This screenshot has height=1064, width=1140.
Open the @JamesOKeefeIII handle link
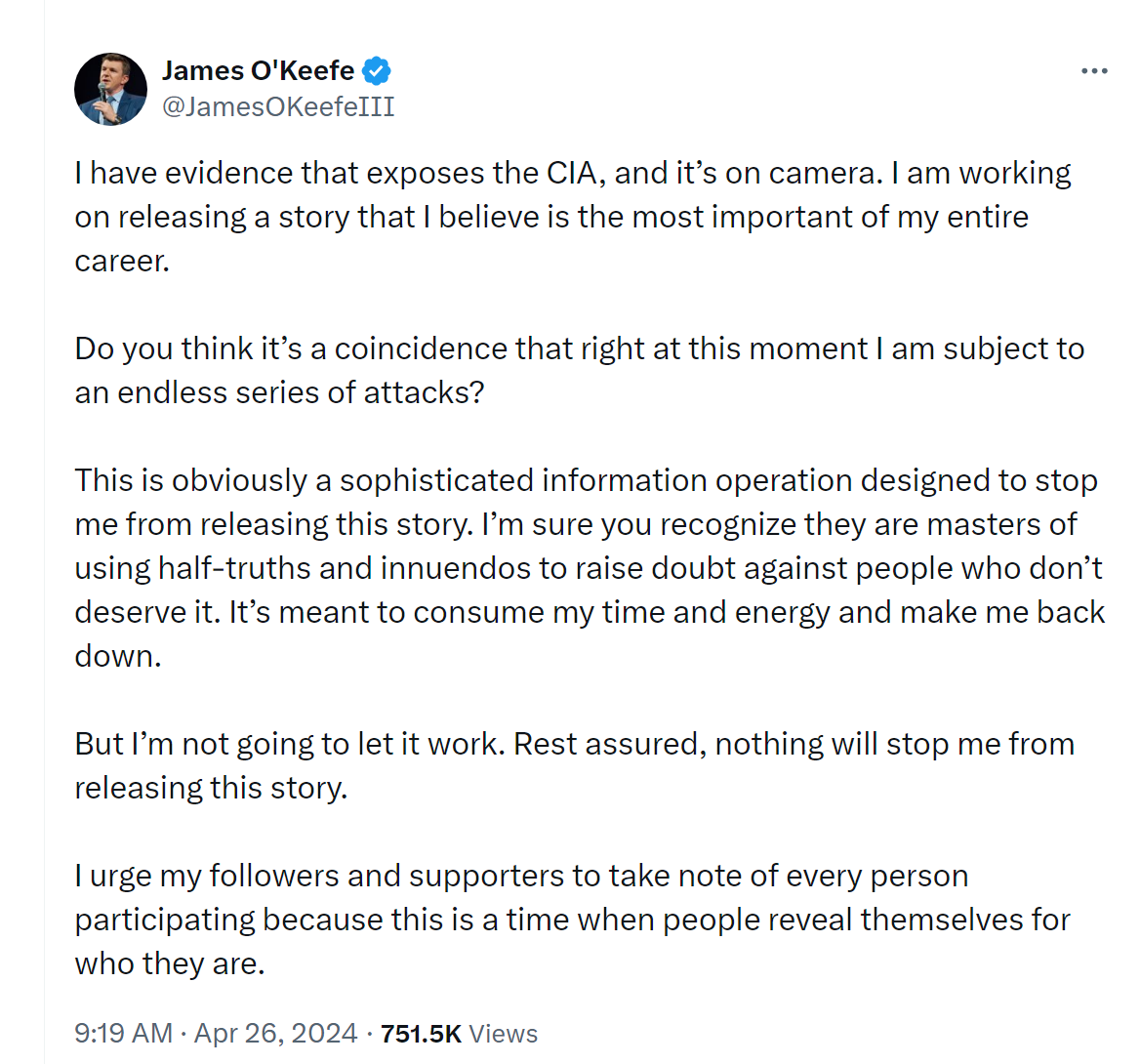coord(278,106)
